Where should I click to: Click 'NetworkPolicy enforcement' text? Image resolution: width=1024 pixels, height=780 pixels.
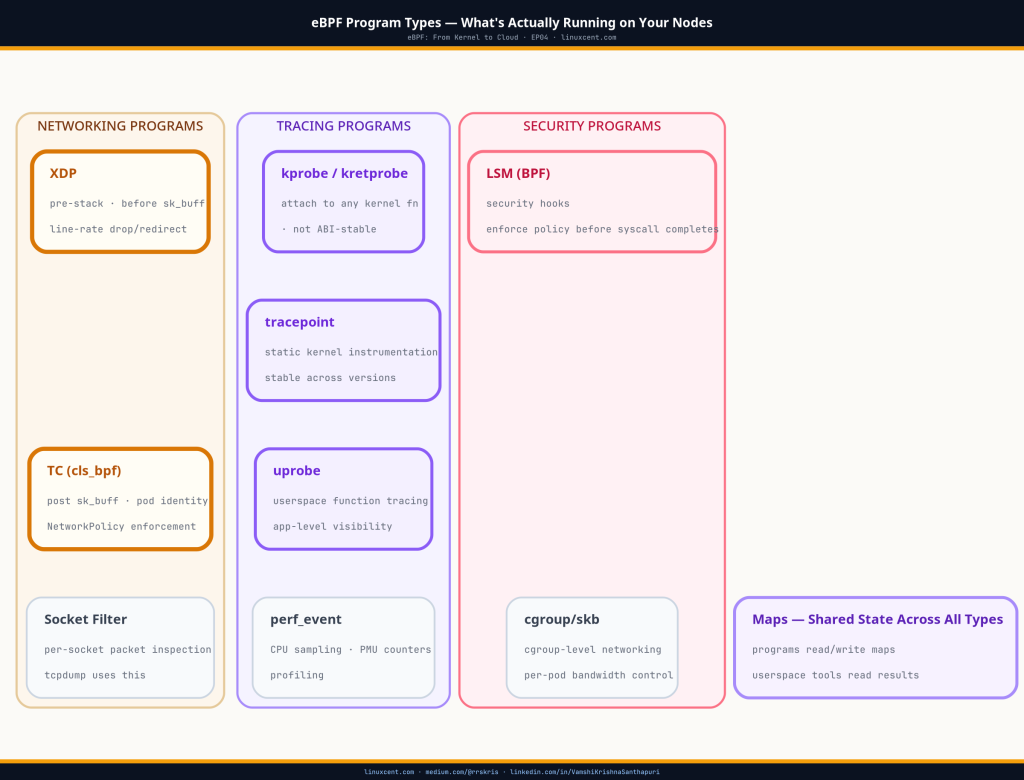coord(121,526)
